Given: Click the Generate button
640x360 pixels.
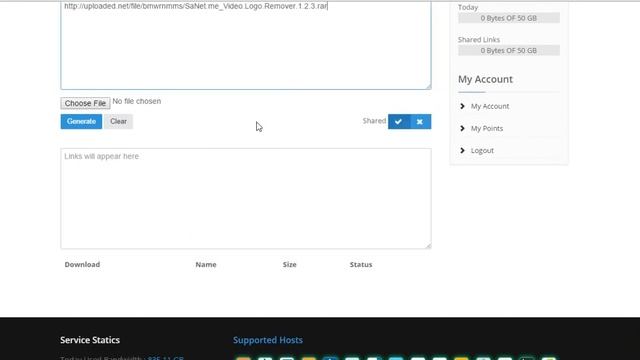Looking at the screenshot, I should coord(81,121).
